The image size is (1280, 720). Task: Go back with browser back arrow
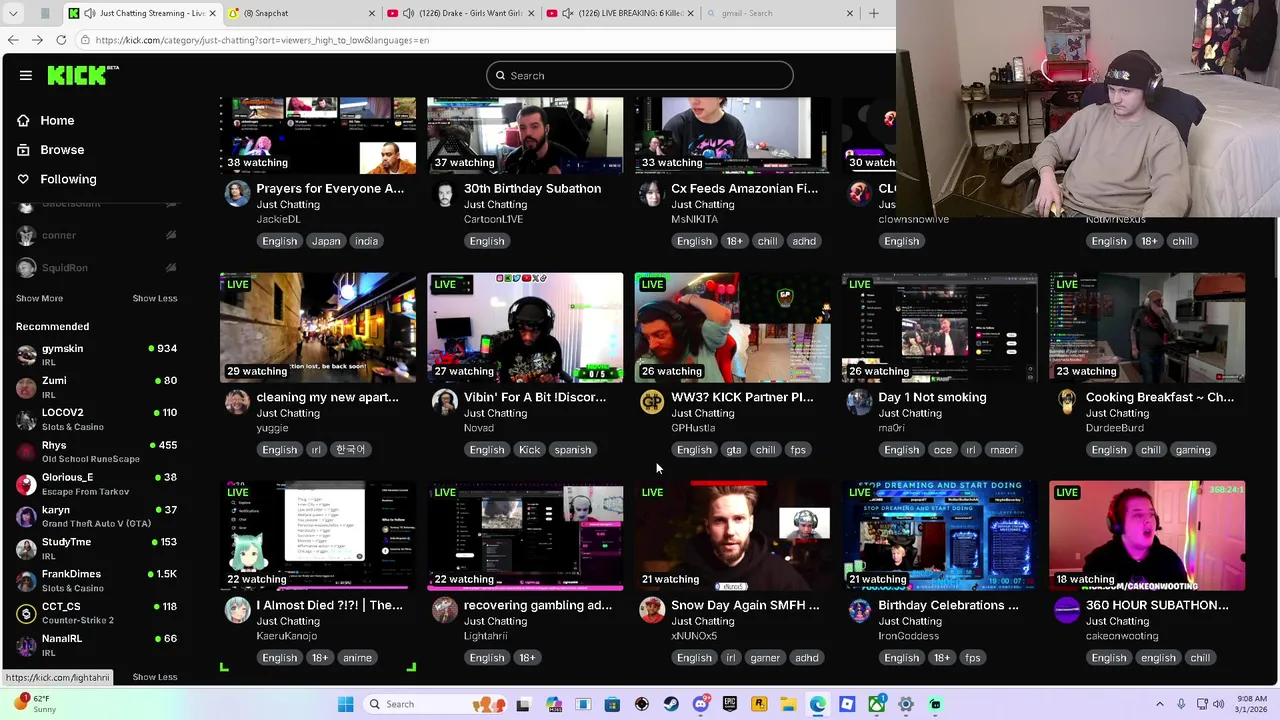13,40
